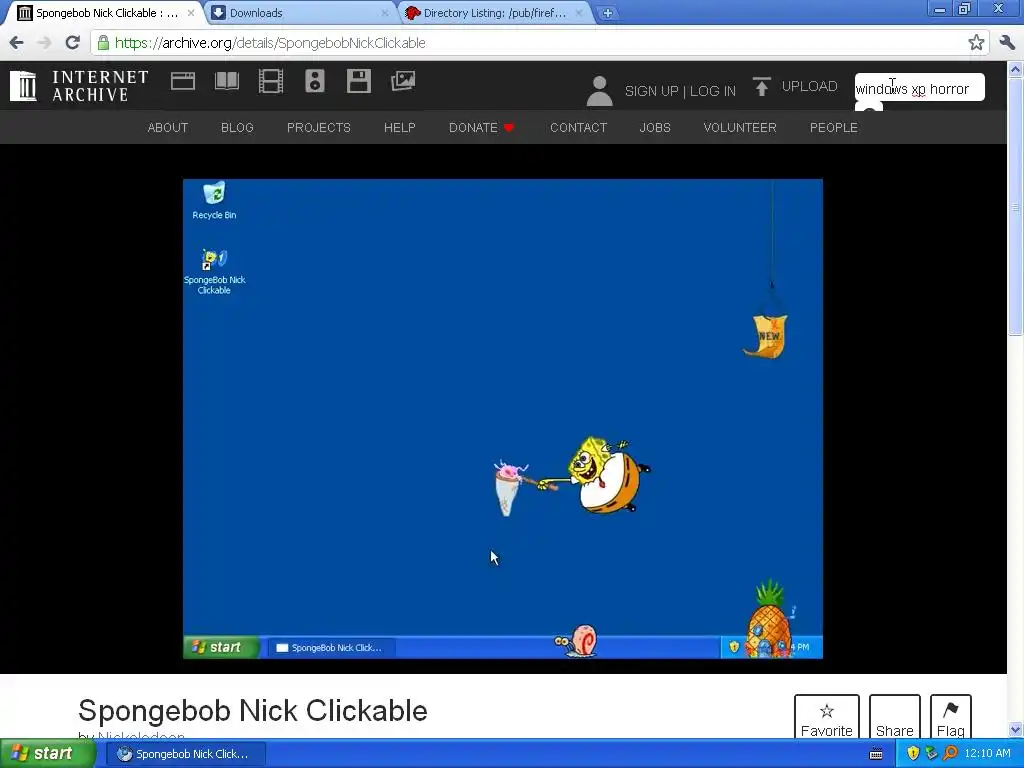Click the magnifier icon in system tray
The image size is (1024, 768).
(951, 754)
